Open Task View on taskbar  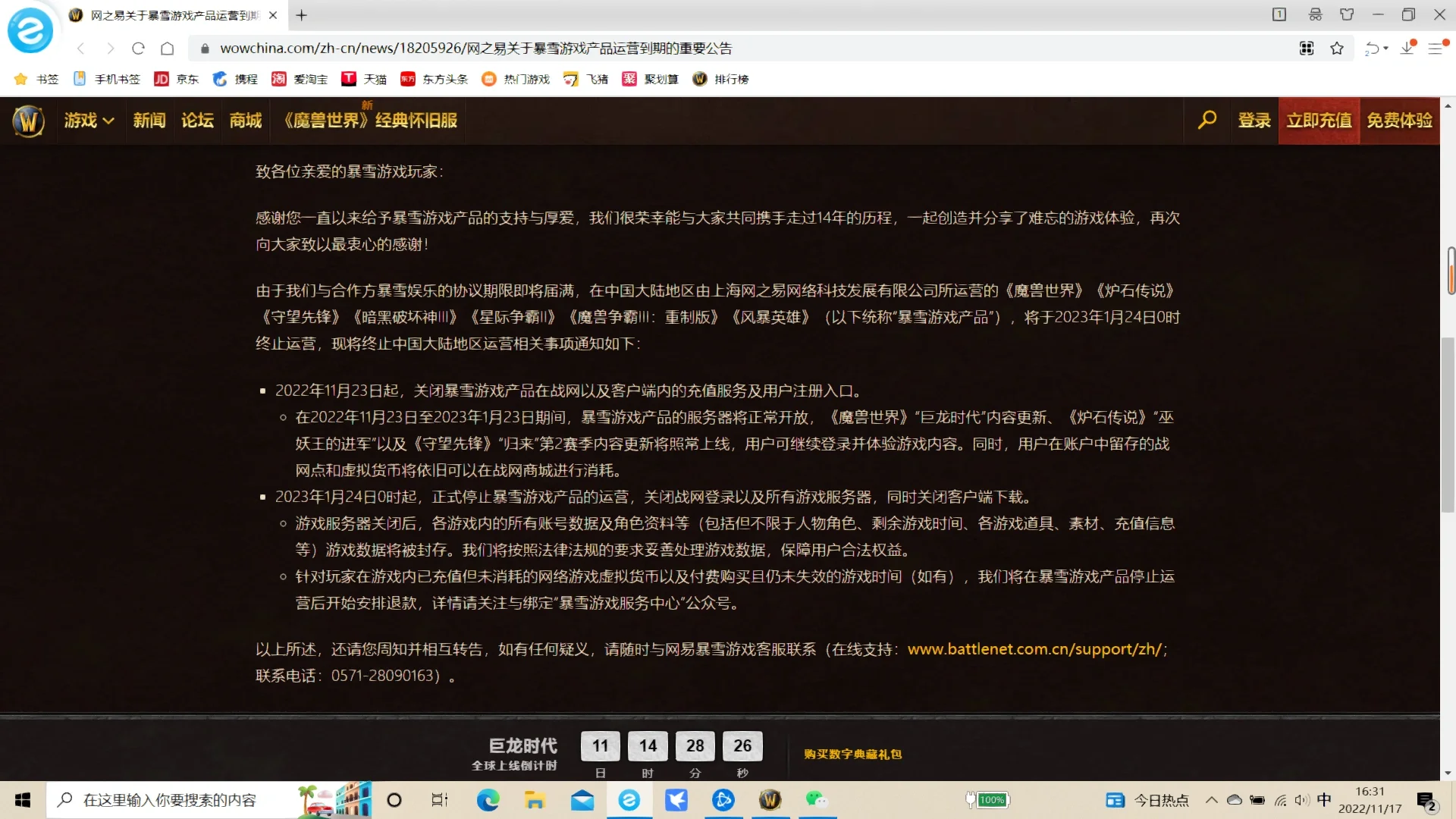(x=440, y=800)
